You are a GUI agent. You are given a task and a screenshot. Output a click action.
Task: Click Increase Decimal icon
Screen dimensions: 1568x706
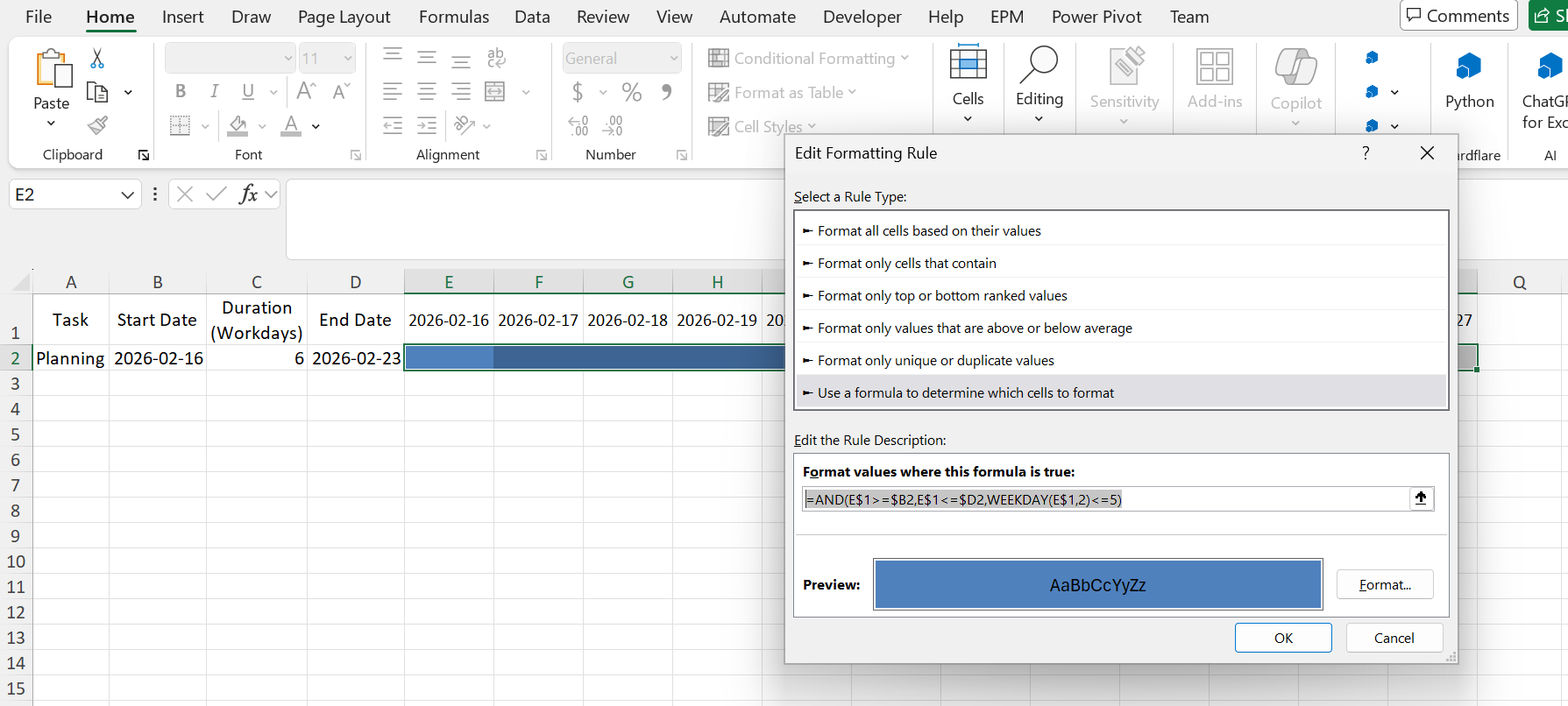pyautogui.click(x=578, y=126)
